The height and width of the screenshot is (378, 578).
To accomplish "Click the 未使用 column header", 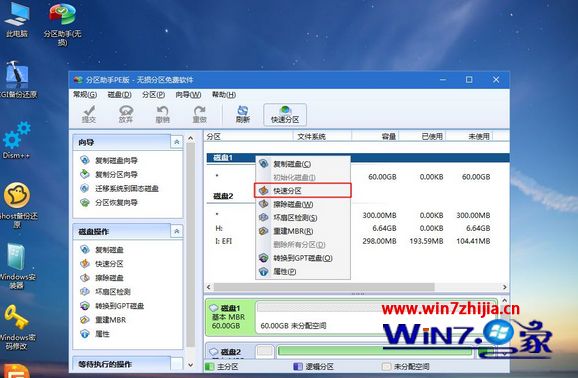I will tap(469, 136).
